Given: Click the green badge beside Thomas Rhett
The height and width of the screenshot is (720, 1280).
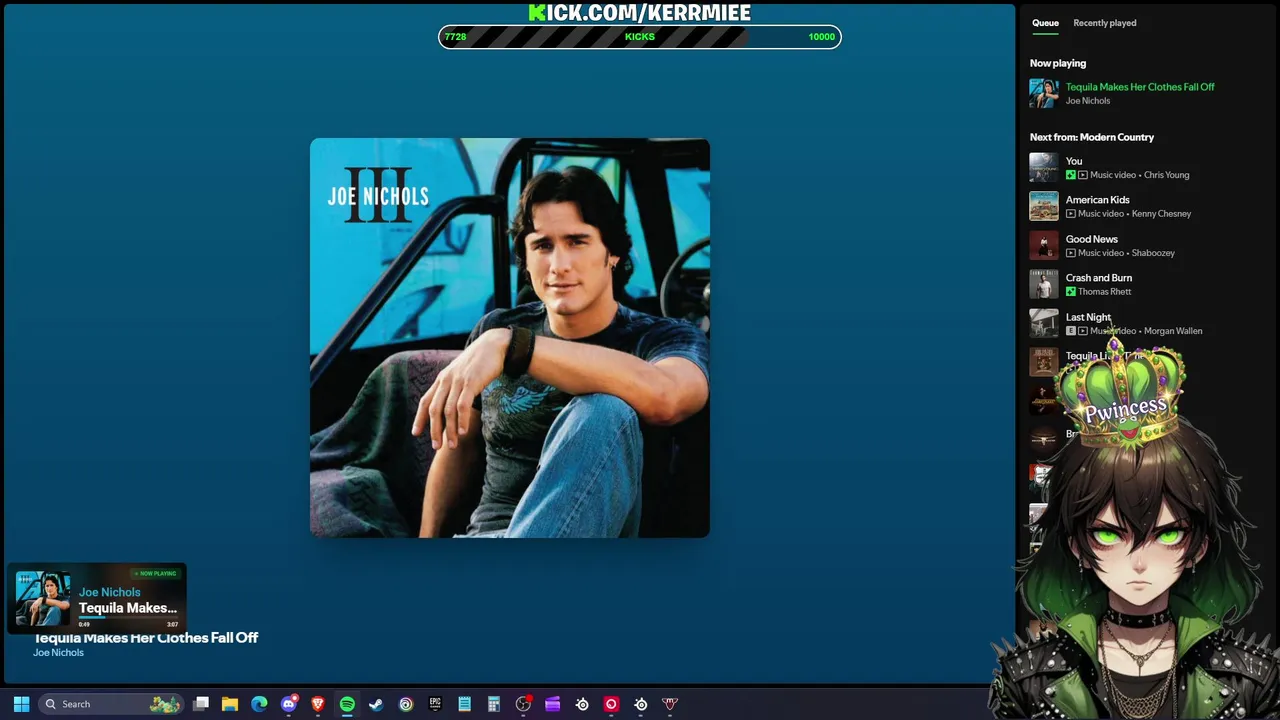Looking at the screenshot, I should 1071,292.
